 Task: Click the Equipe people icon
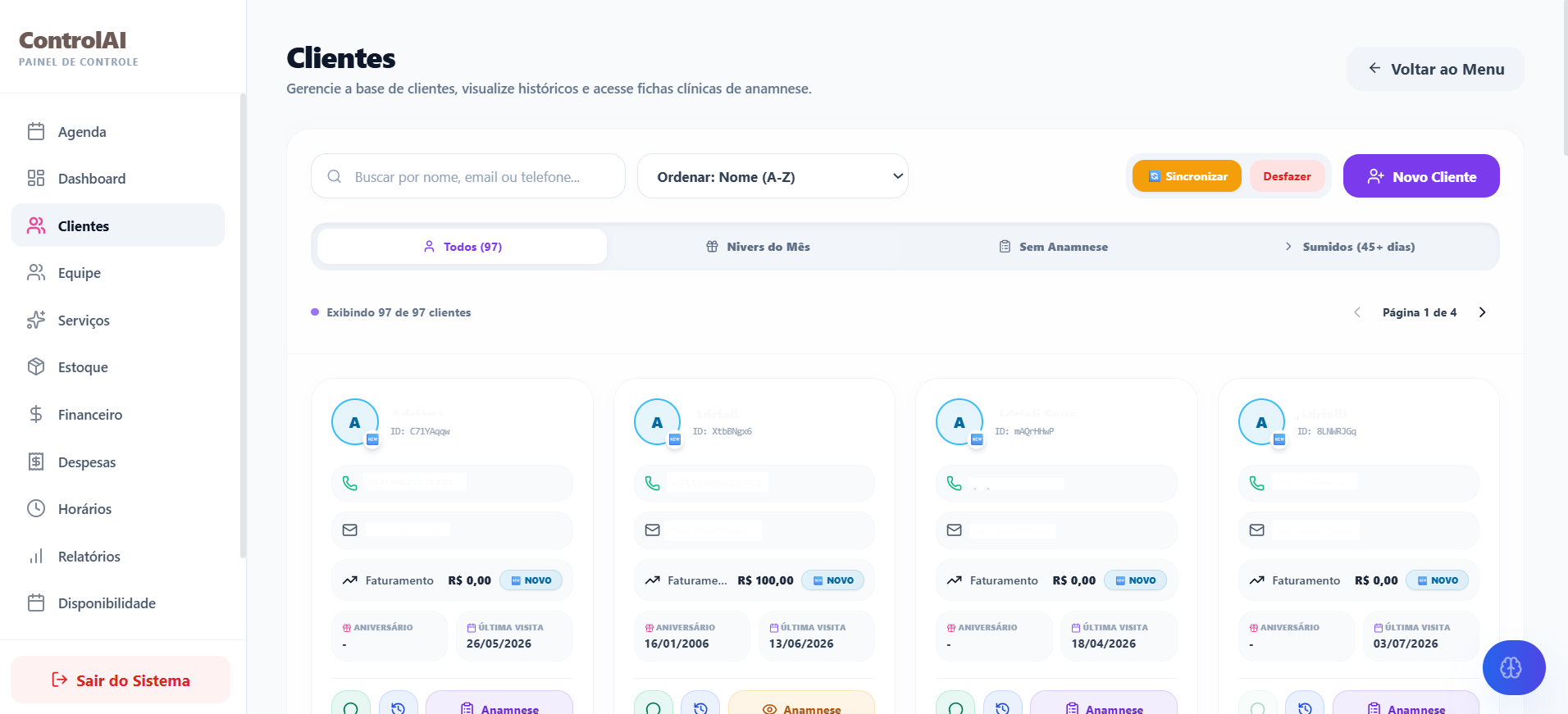coord(36,273)
